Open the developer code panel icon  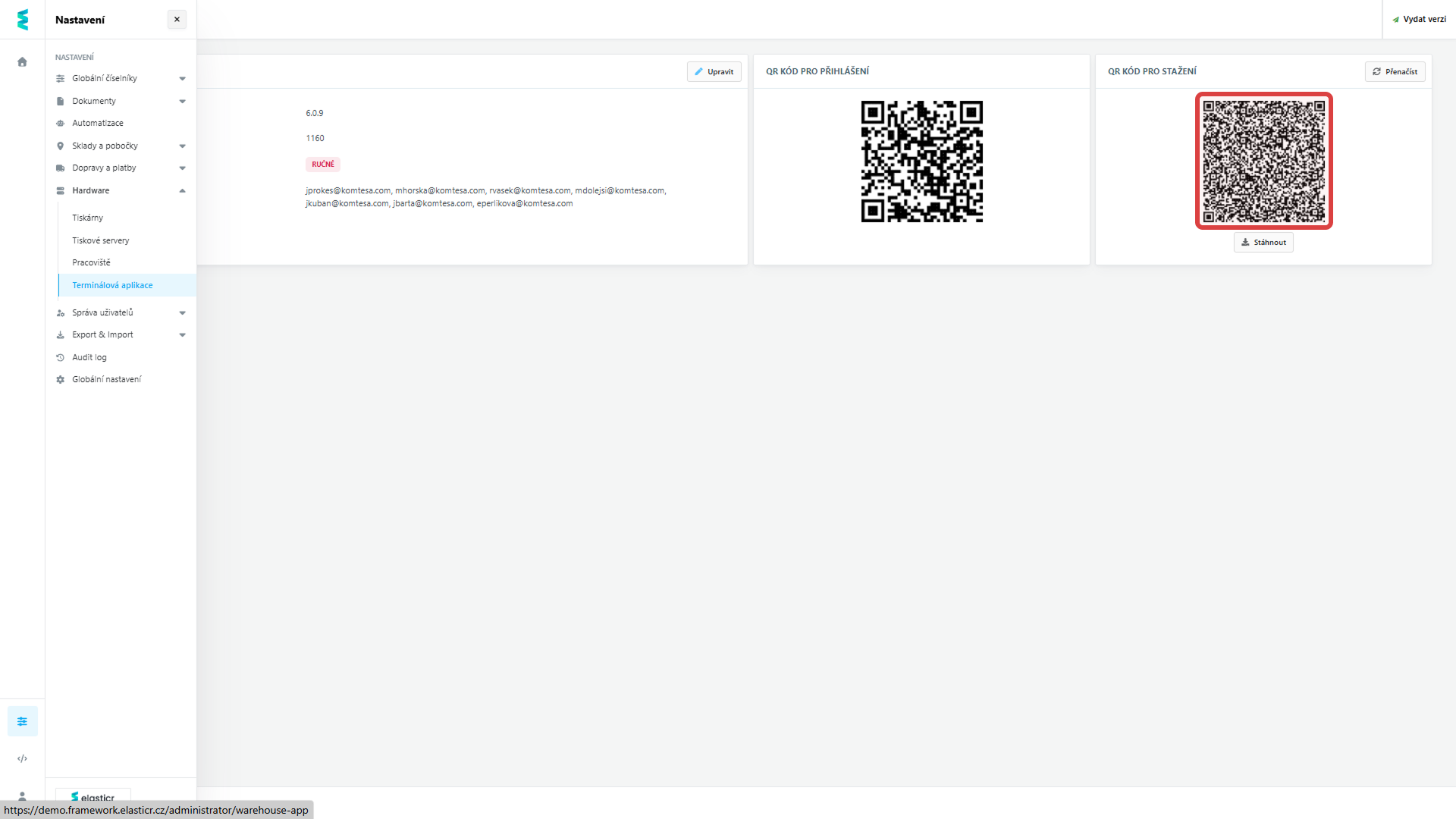click(x=22, y=758)
